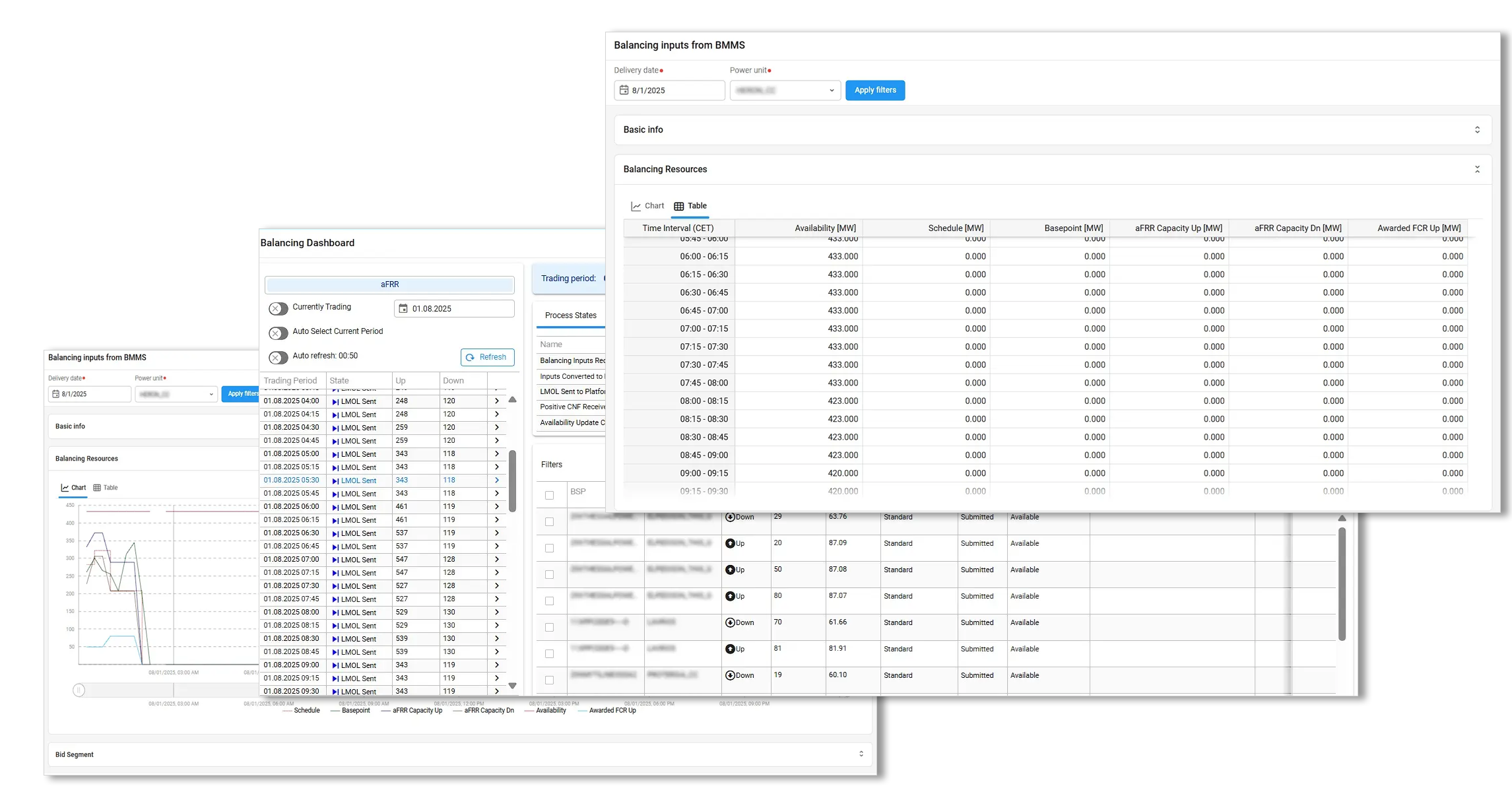The width and height of the screenshot is (1512, 796).
Task: Click the refresh icon in the Refresh button
Action: click(x=470, y=357)
